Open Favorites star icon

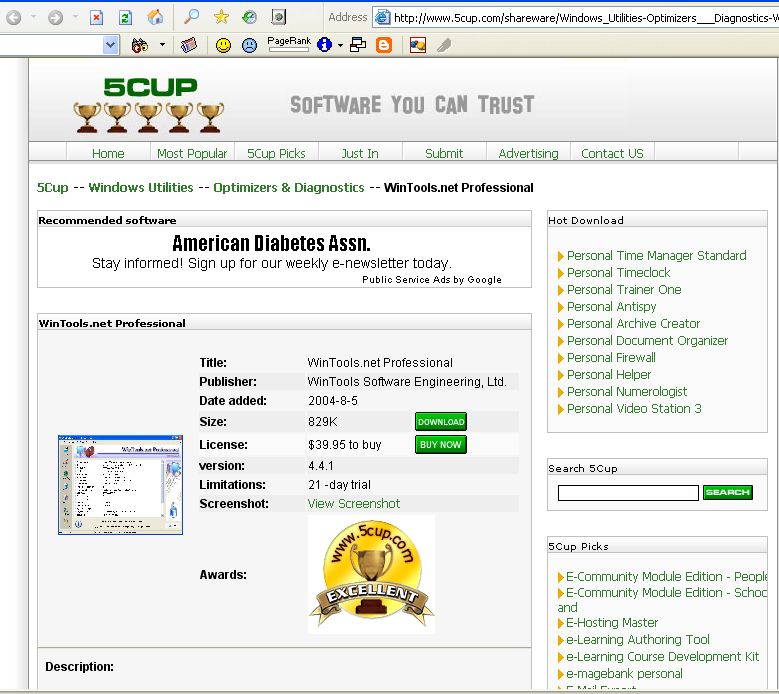pos(221,17)
